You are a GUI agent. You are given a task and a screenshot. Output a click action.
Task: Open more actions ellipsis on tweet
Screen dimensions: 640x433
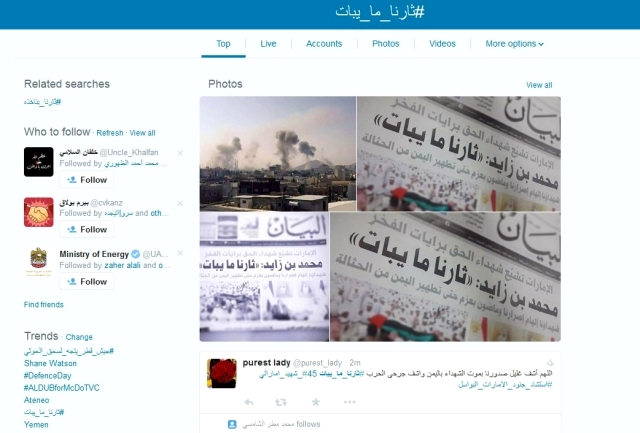349,402
